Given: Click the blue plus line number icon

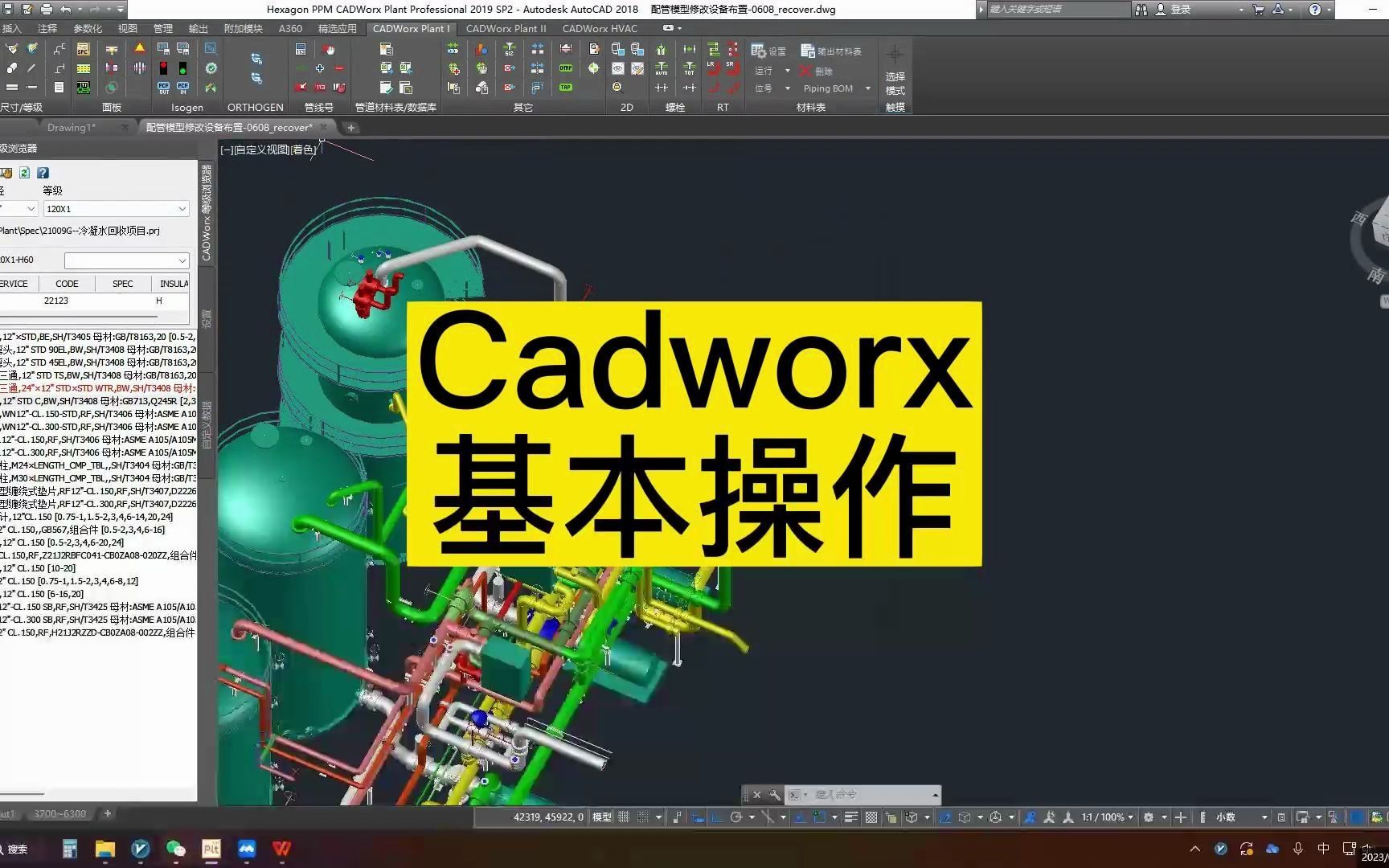Looking at the screenshot, I should coord(320,68).
